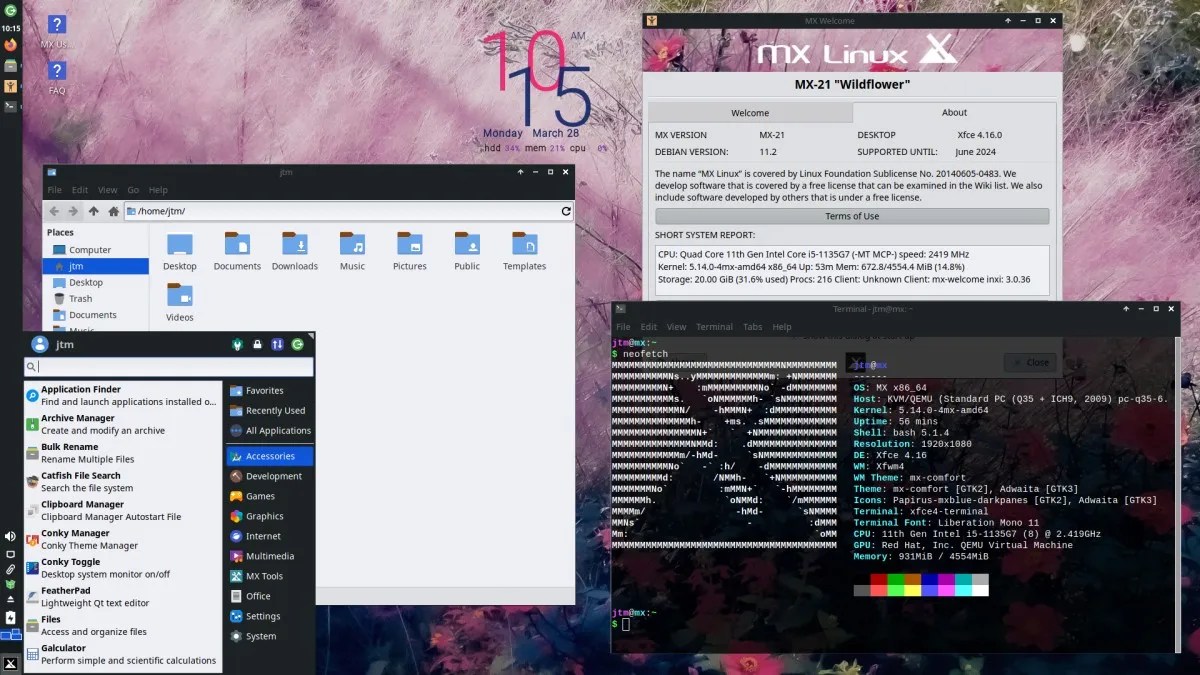Click file manager path bar /home/jtm/
This screenshot has height=675, width=1200.
[340, 211]
